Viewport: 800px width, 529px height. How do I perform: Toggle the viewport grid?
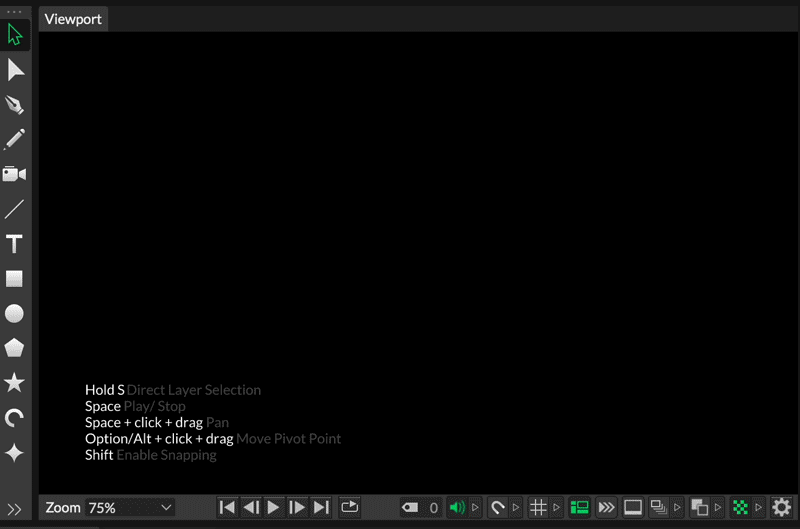(x=538, y=508)
